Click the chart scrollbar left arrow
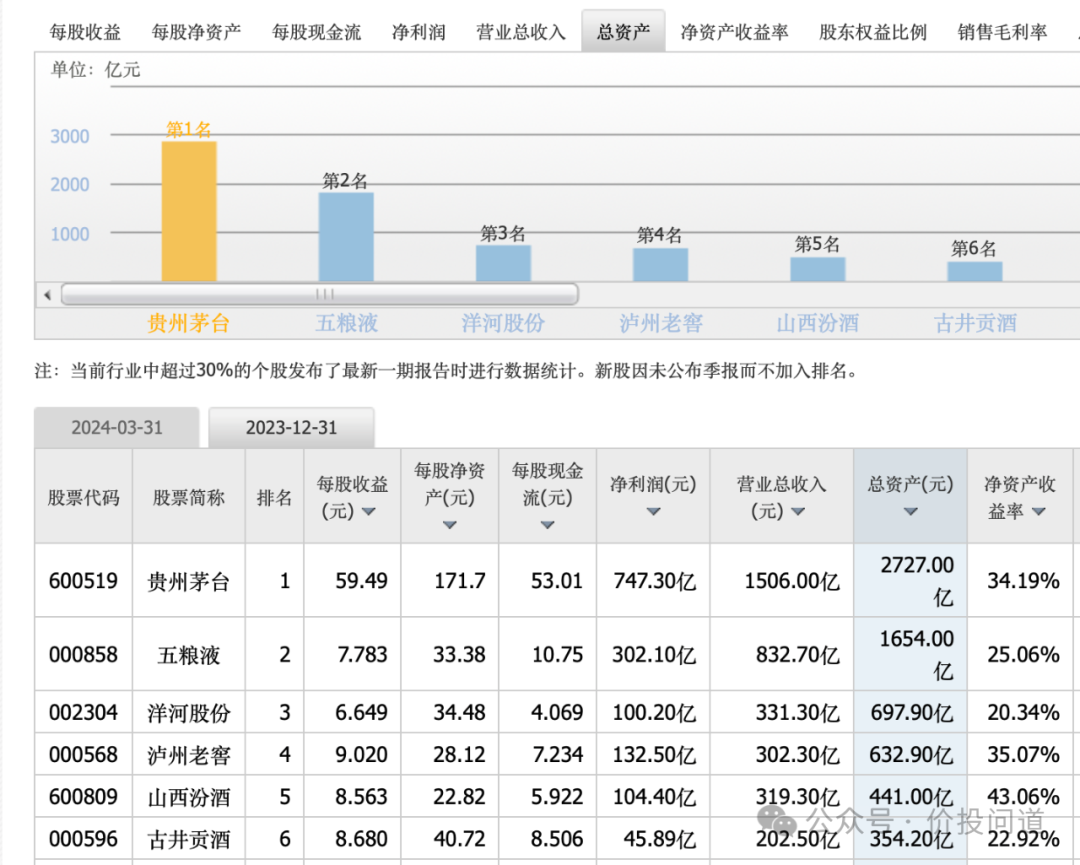The image size is (1080, 865). [48, 295]
